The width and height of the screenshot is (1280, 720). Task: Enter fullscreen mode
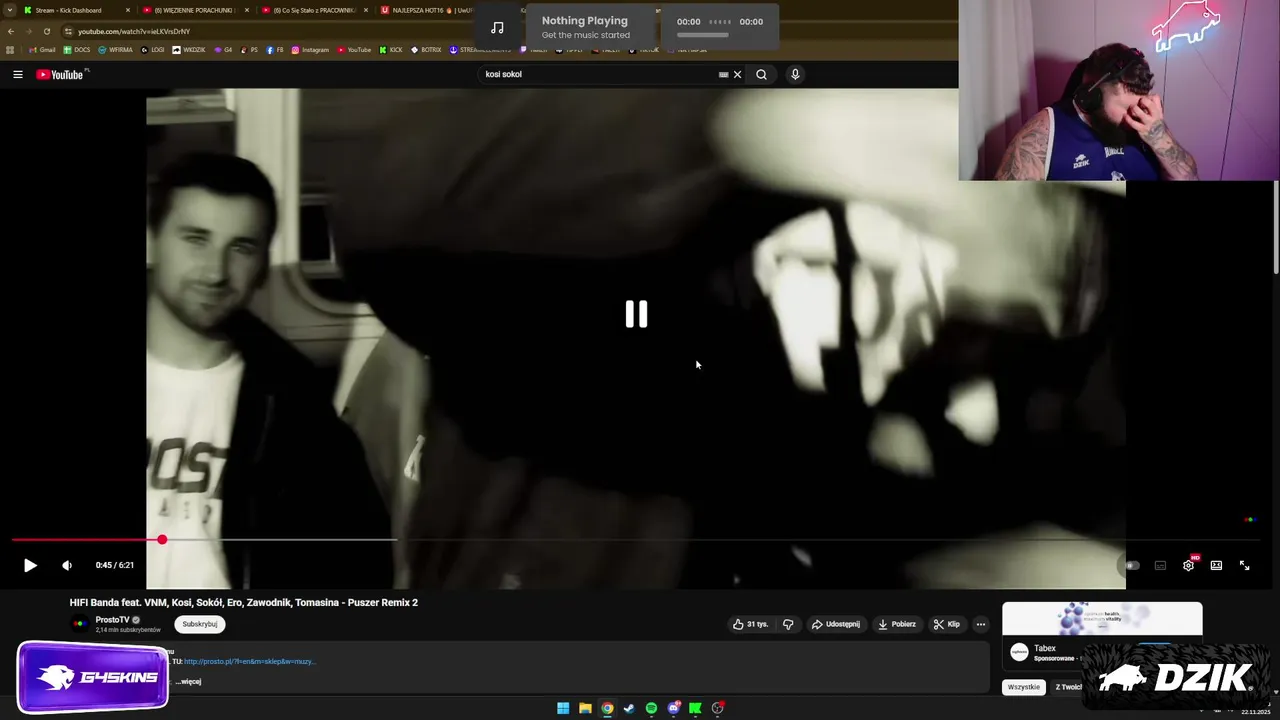coord(1244,565)
